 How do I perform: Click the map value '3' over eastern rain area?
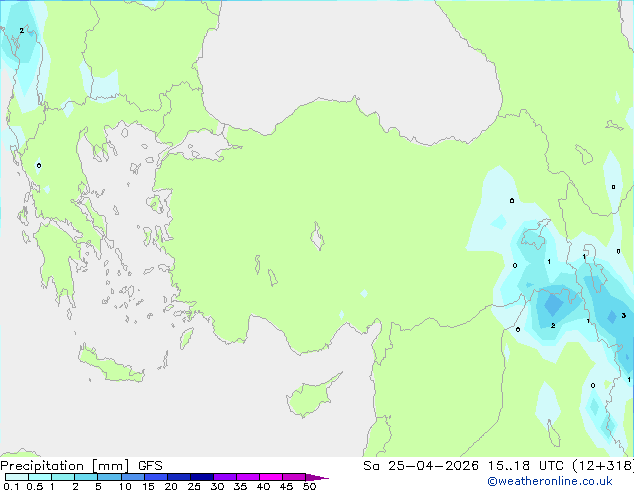pyautogui.click(x=623, y=315)
